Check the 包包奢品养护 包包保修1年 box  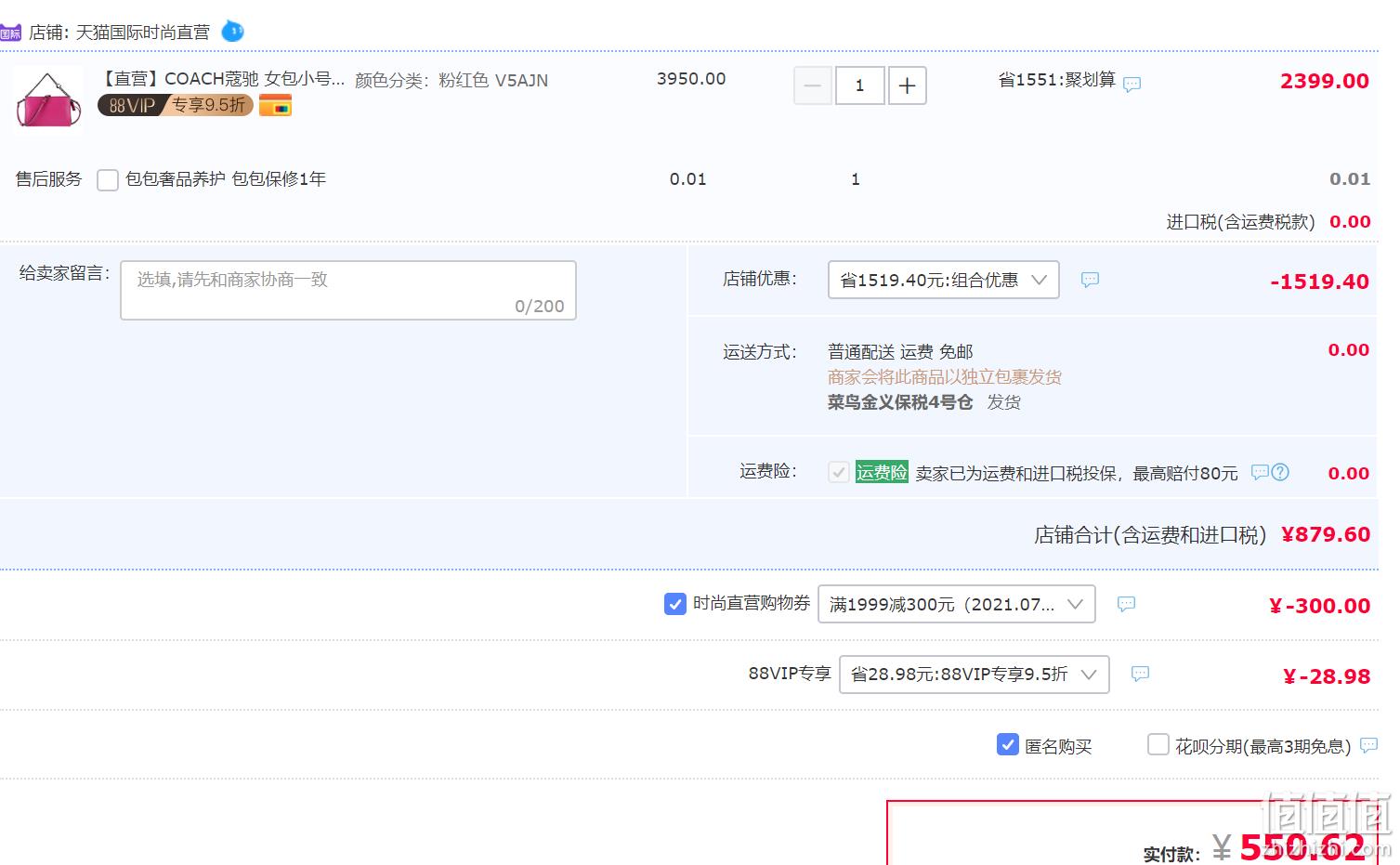[108, 180]
